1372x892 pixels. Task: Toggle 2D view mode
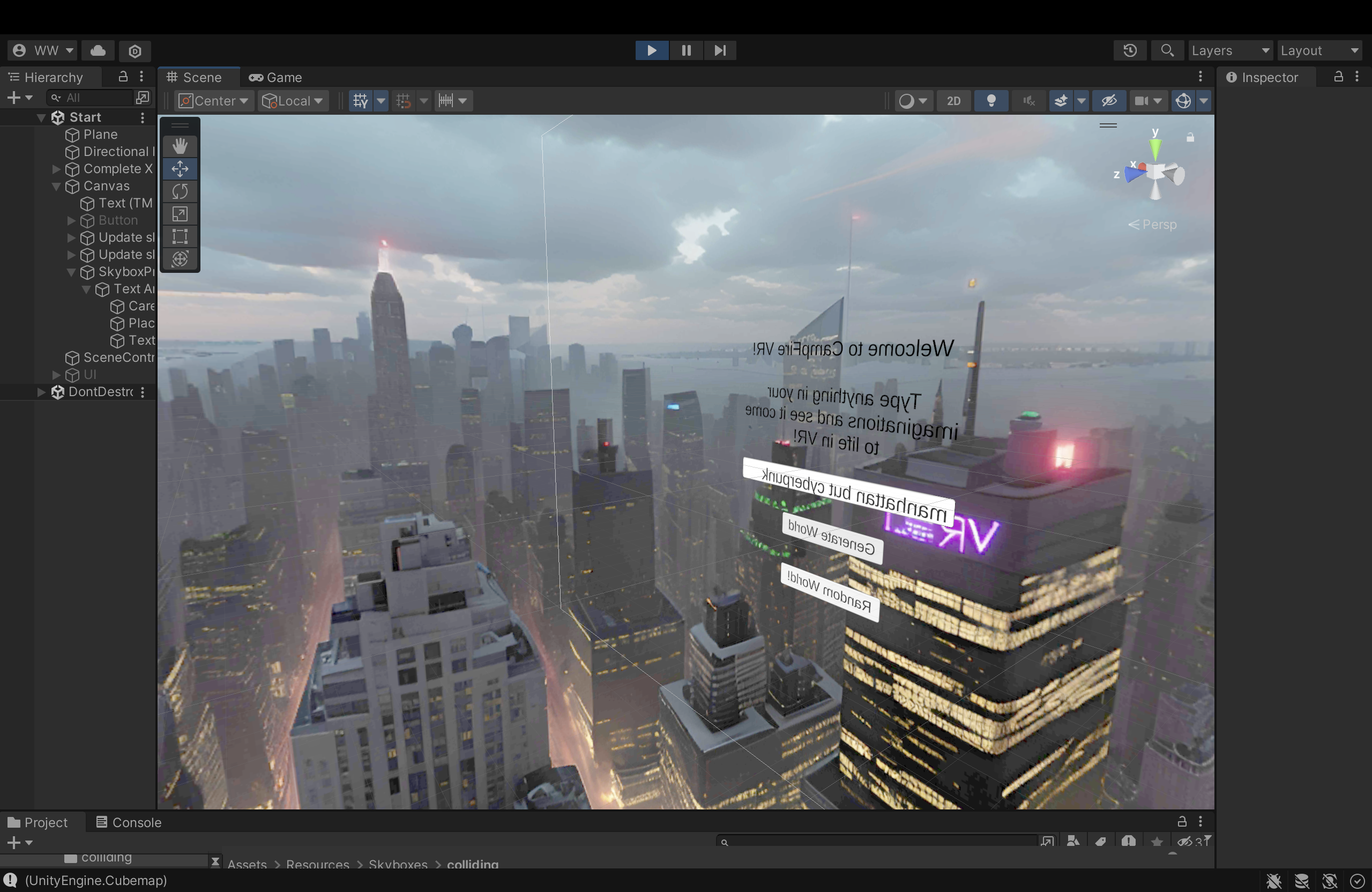953,101
